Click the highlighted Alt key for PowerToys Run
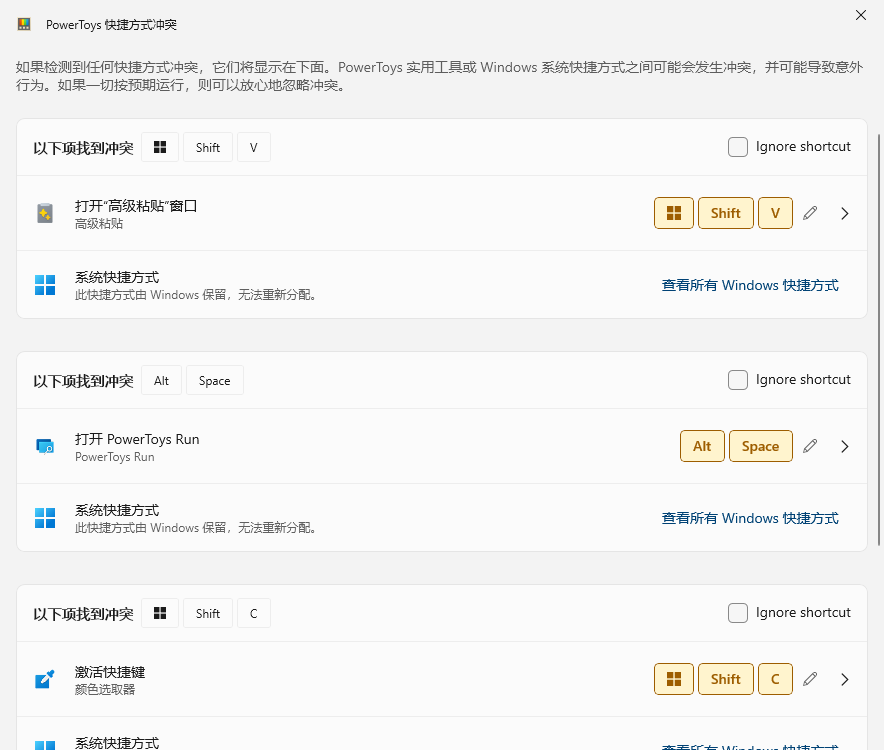884x750 pixels. tap(702, 446)
